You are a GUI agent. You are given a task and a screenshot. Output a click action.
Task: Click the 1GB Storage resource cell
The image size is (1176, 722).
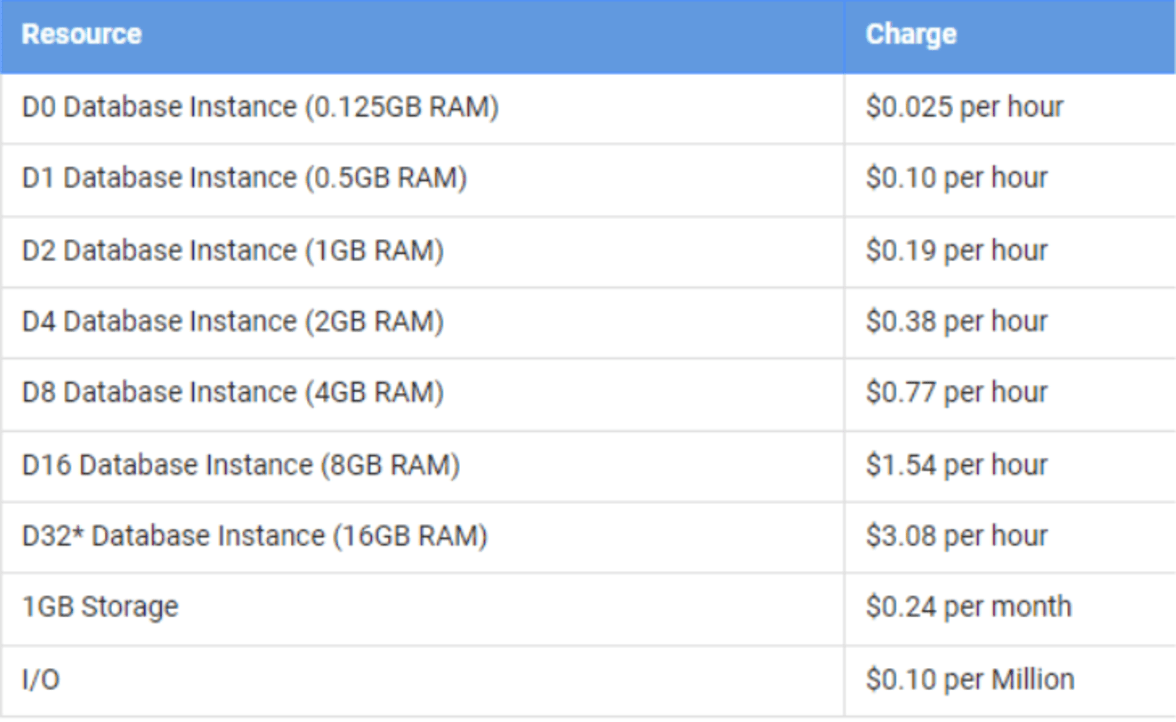(x=100, y=607)
